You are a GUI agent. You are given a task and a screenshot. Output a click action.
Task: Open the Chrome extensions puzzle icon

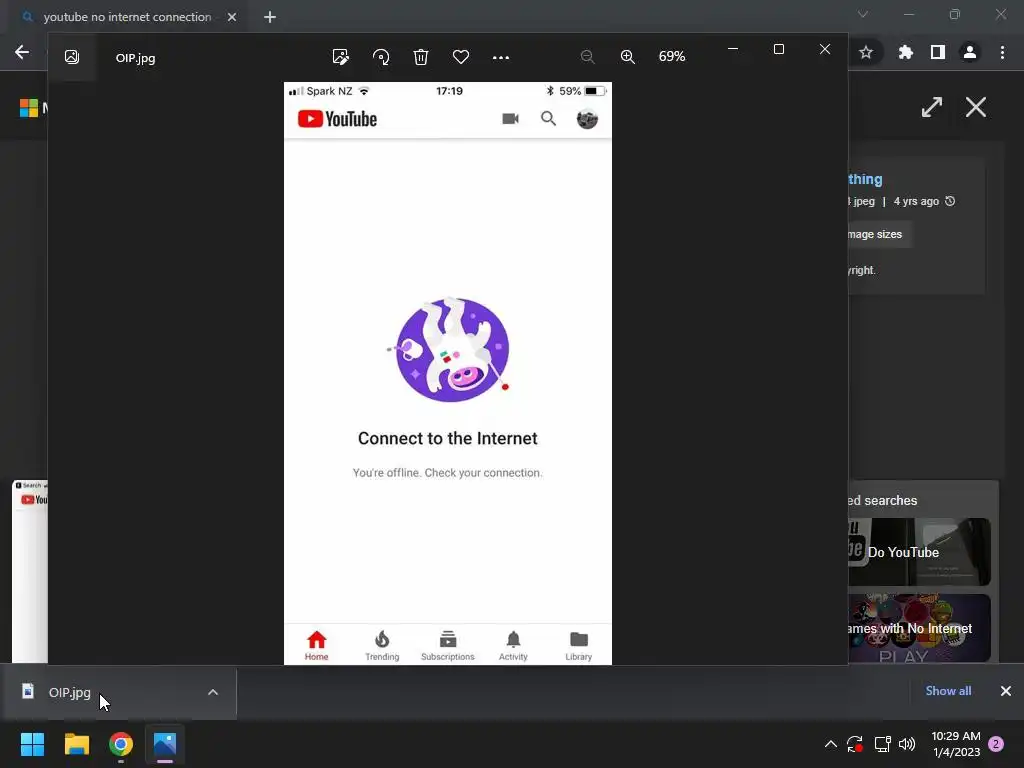(905, 52)
